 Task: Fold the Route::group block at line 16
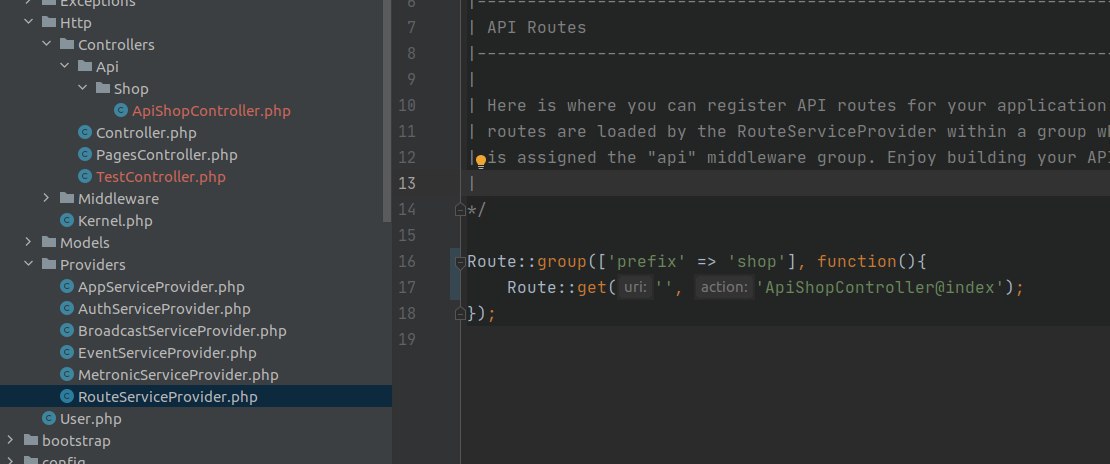click(x=460, y=262)
